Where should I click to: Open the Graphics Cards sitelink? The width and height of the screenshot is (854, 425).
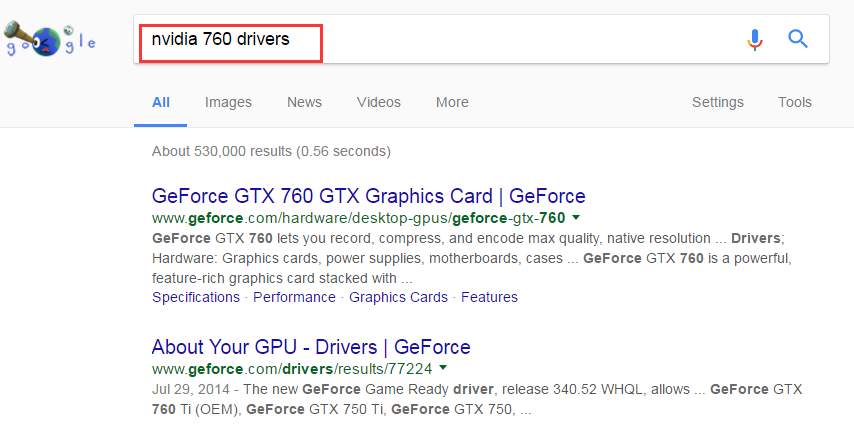coord(398,297)
